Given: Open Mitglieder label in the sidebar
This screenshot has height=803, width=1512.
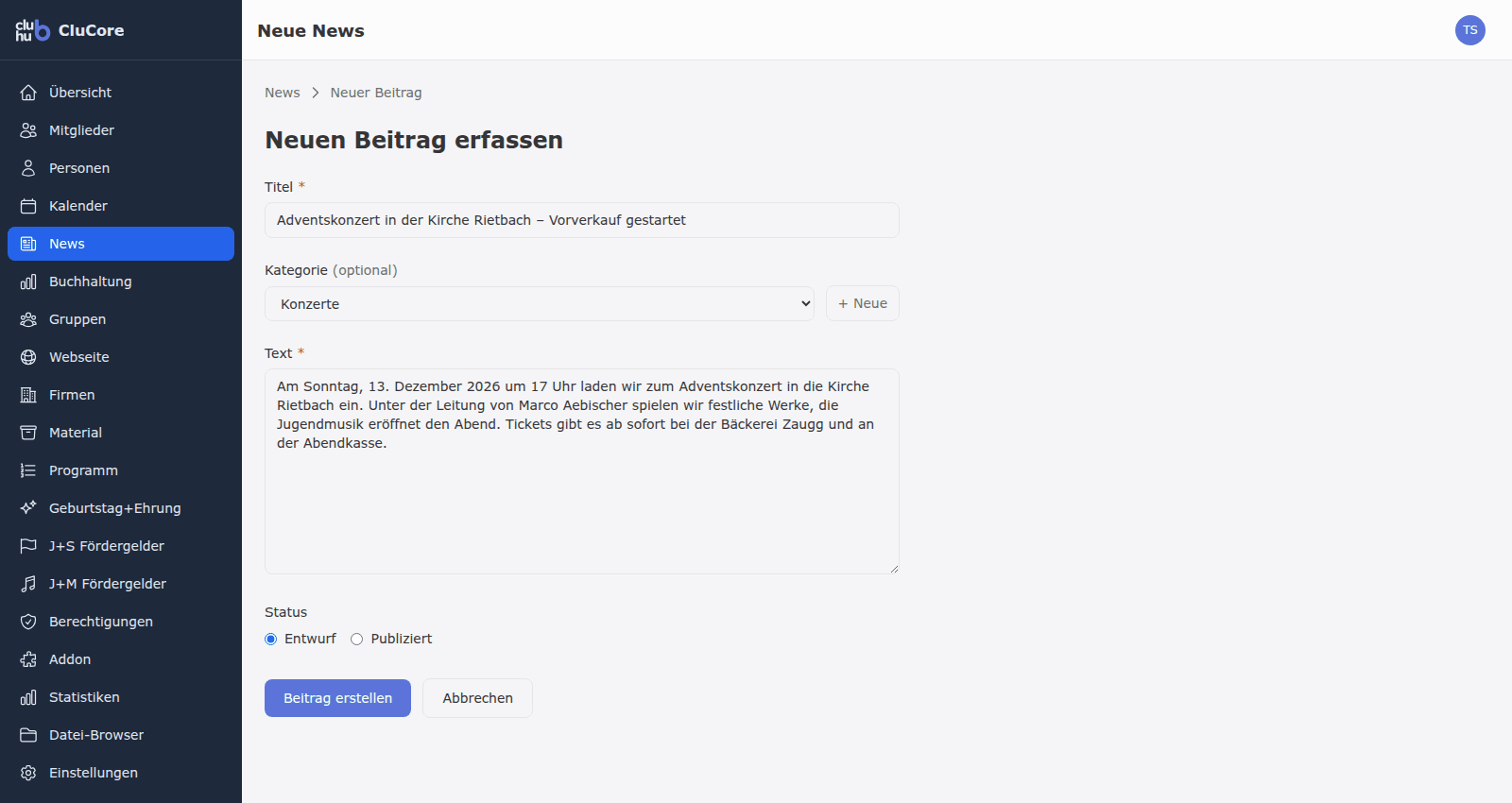Looking at the screenshot, I should coord(81,130).
